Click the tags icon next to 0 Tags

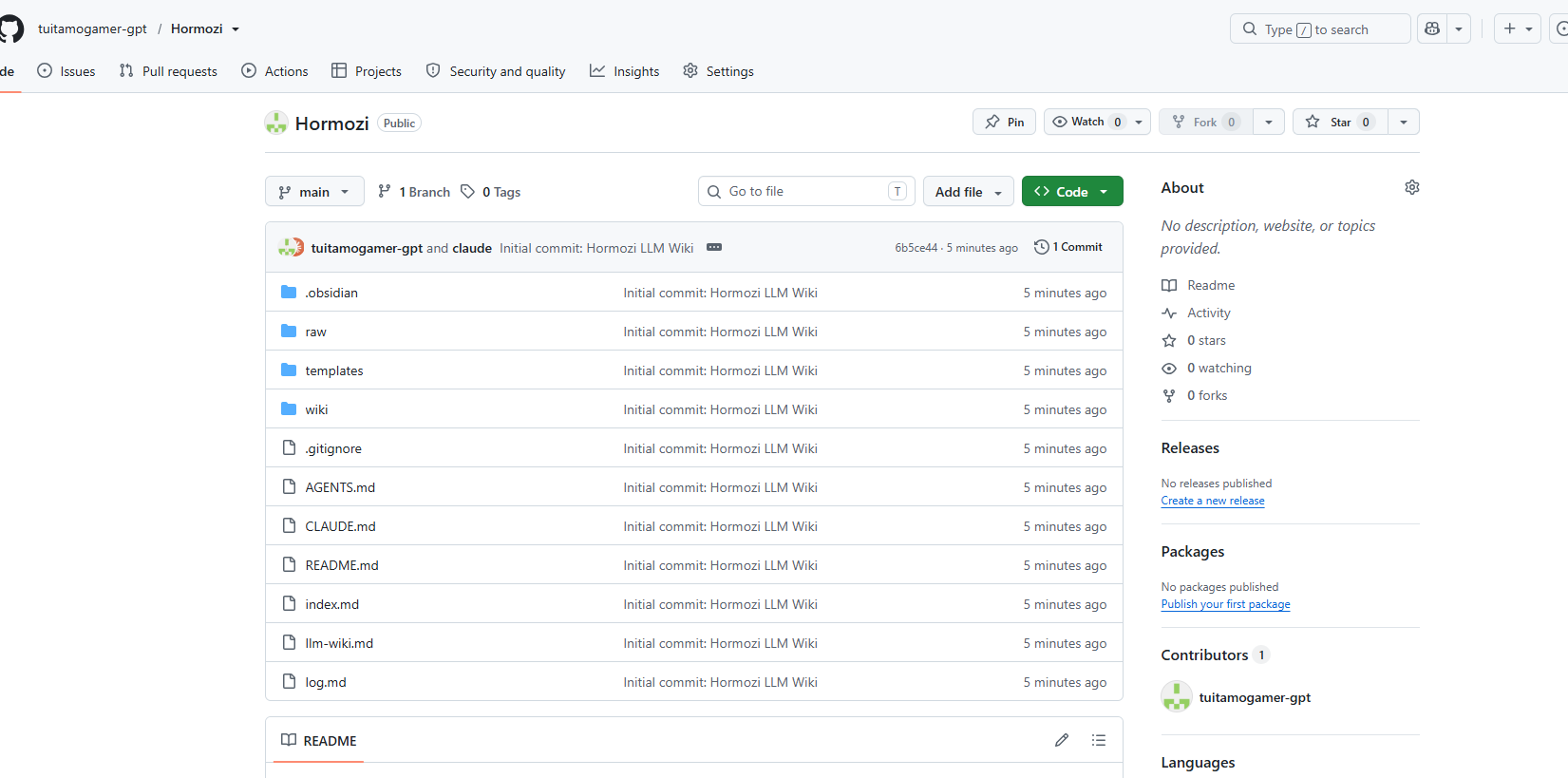pyautogui.click(x=467, y=191)
